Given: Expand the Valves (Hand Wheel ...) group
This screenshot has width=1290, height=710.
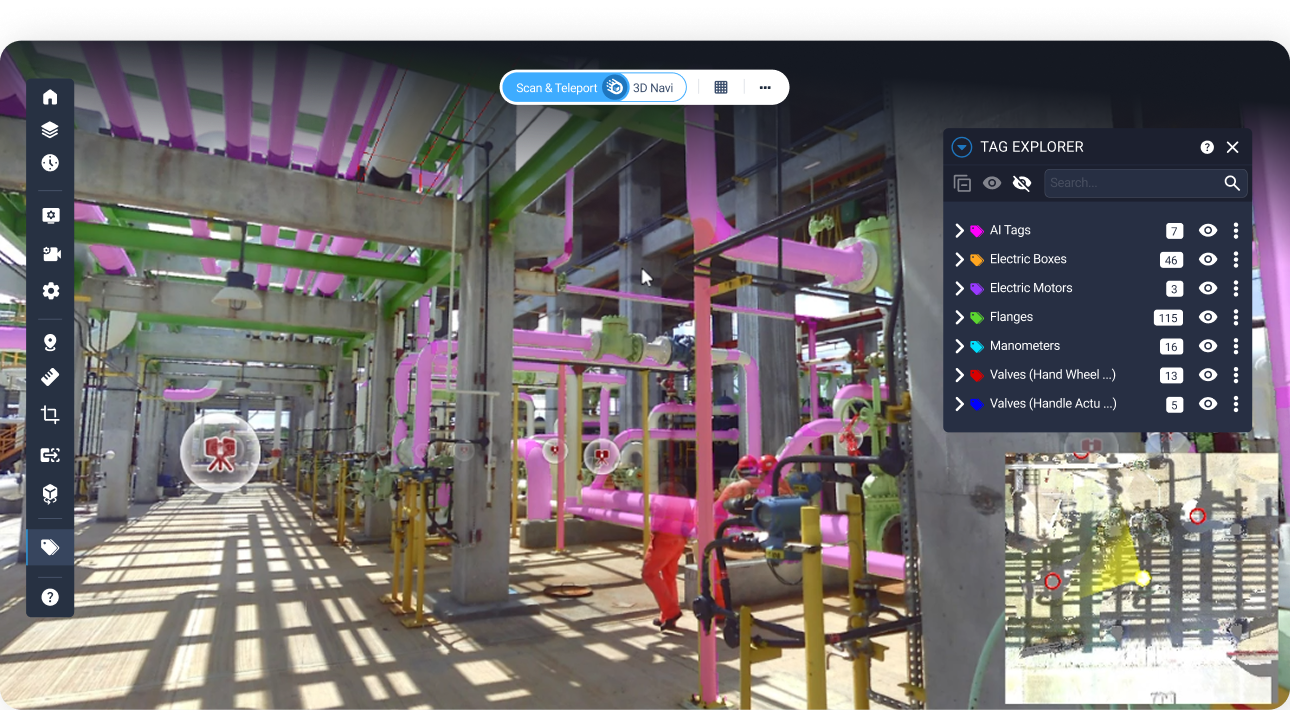Looking at the screenshot, I should (x=959, y=375).
